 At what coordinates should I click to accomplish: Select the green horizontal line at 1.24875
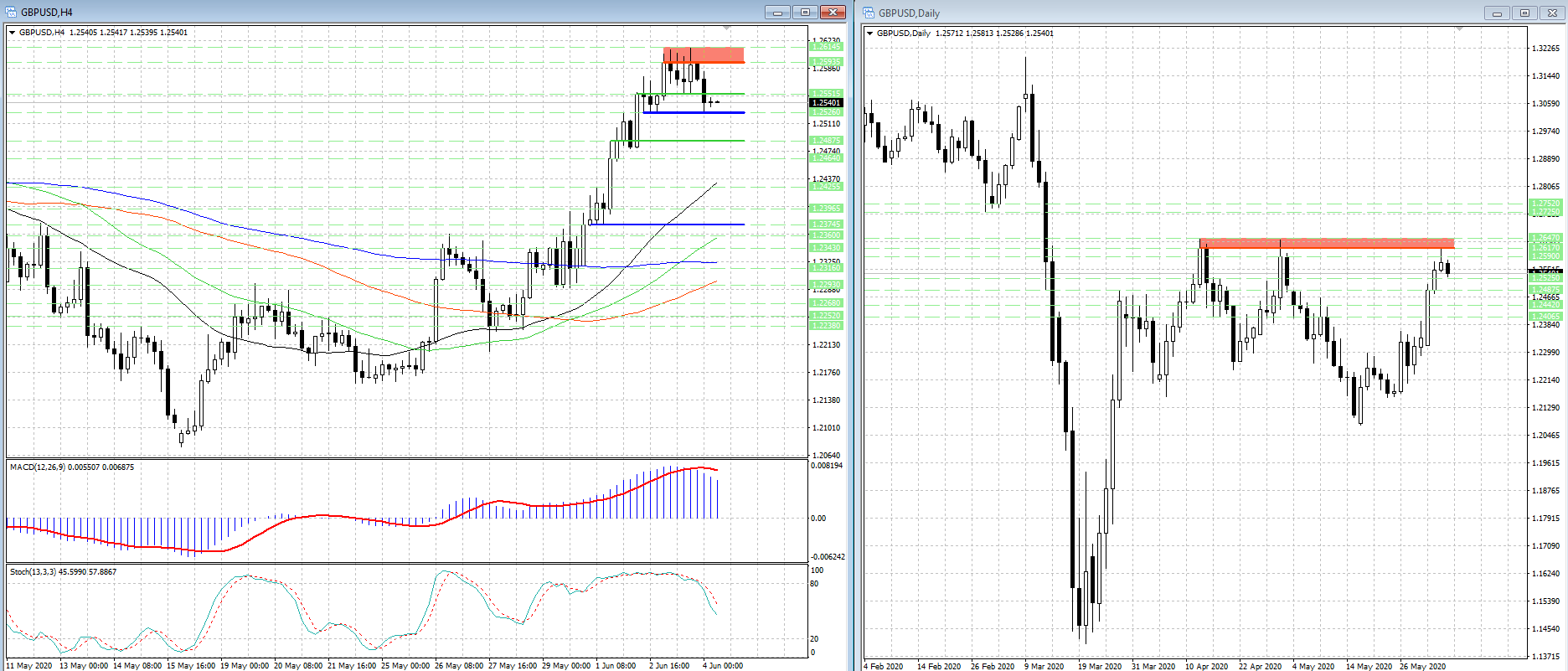[x=687, y=141]
